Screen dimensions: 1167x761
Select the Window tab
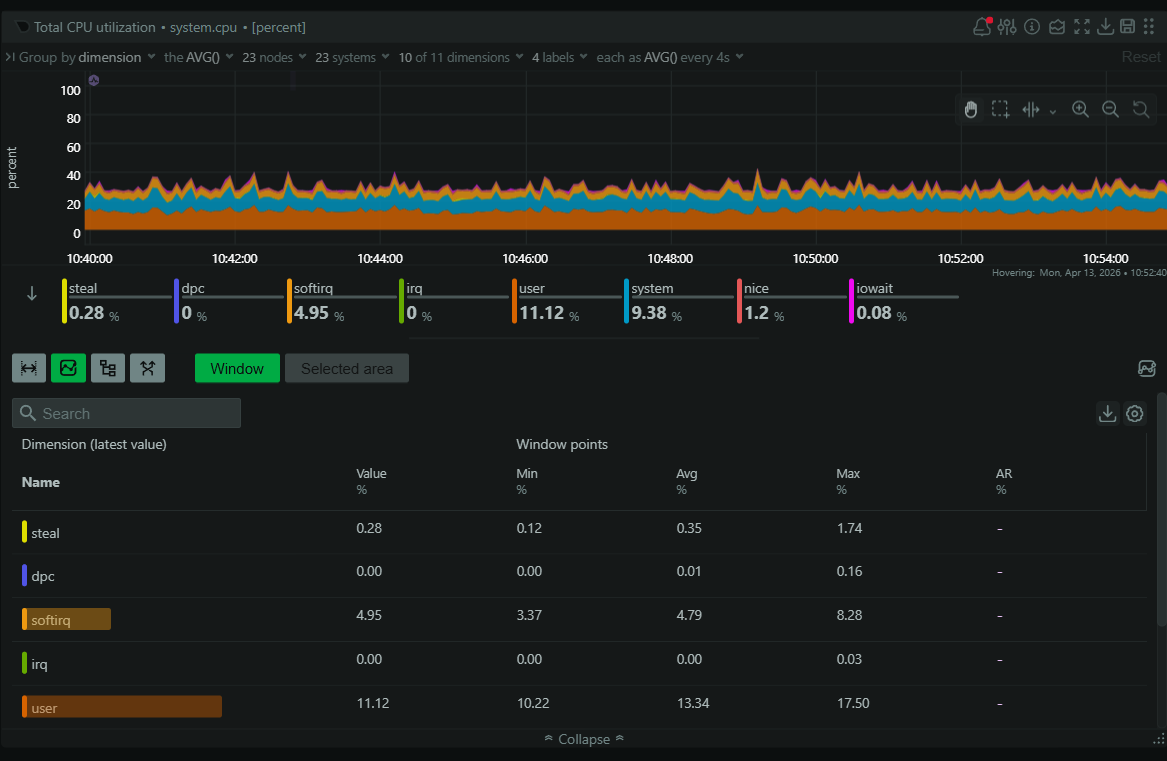(x=237, y=368)
